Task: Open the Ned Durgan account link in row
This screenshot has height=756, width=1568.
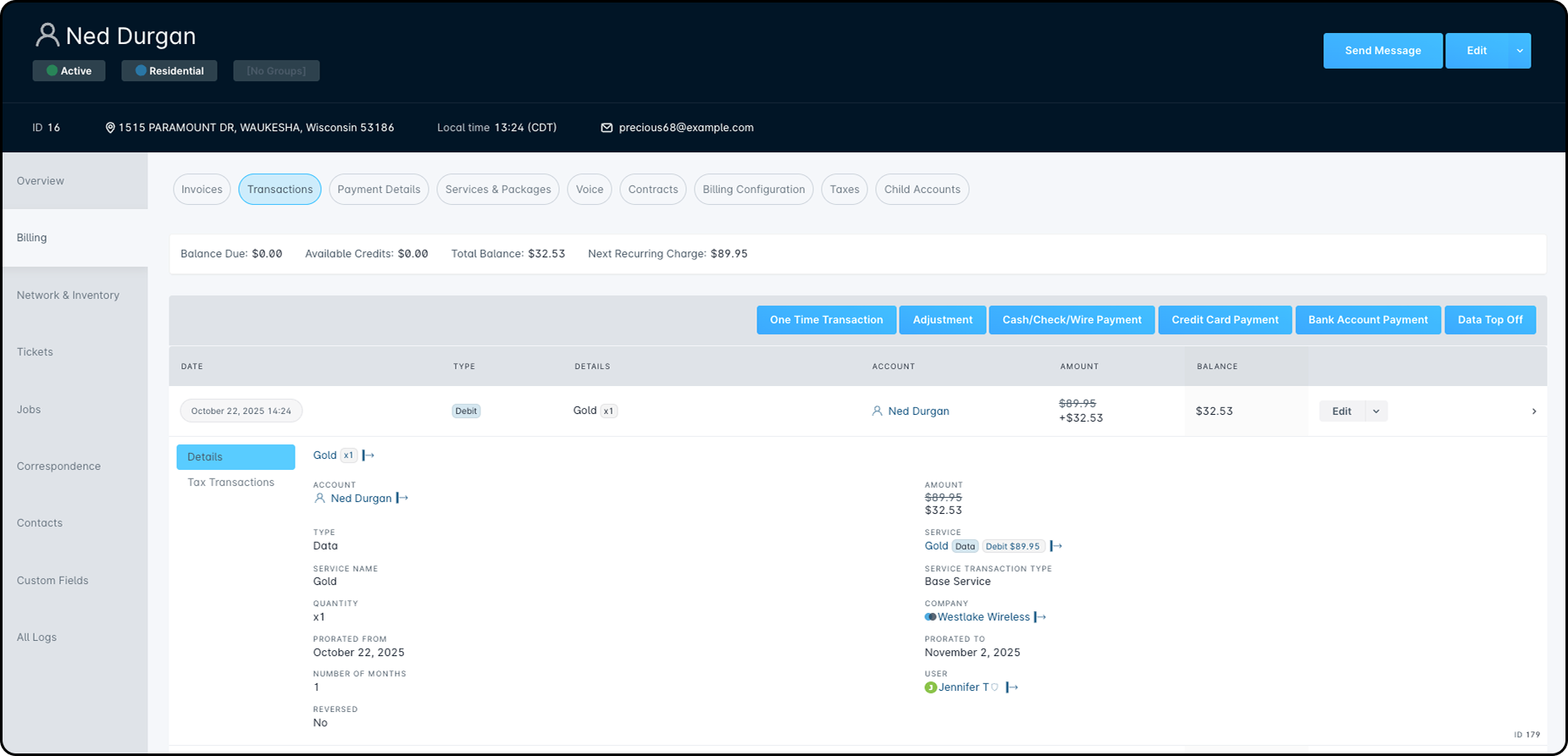Action: (x=918, y=411)
